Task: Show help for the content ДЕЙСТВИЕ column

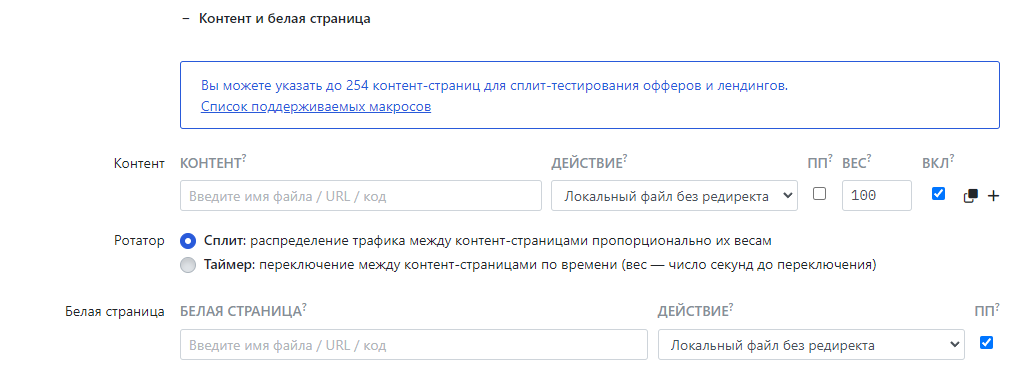Action: click(x=625, y=159)
